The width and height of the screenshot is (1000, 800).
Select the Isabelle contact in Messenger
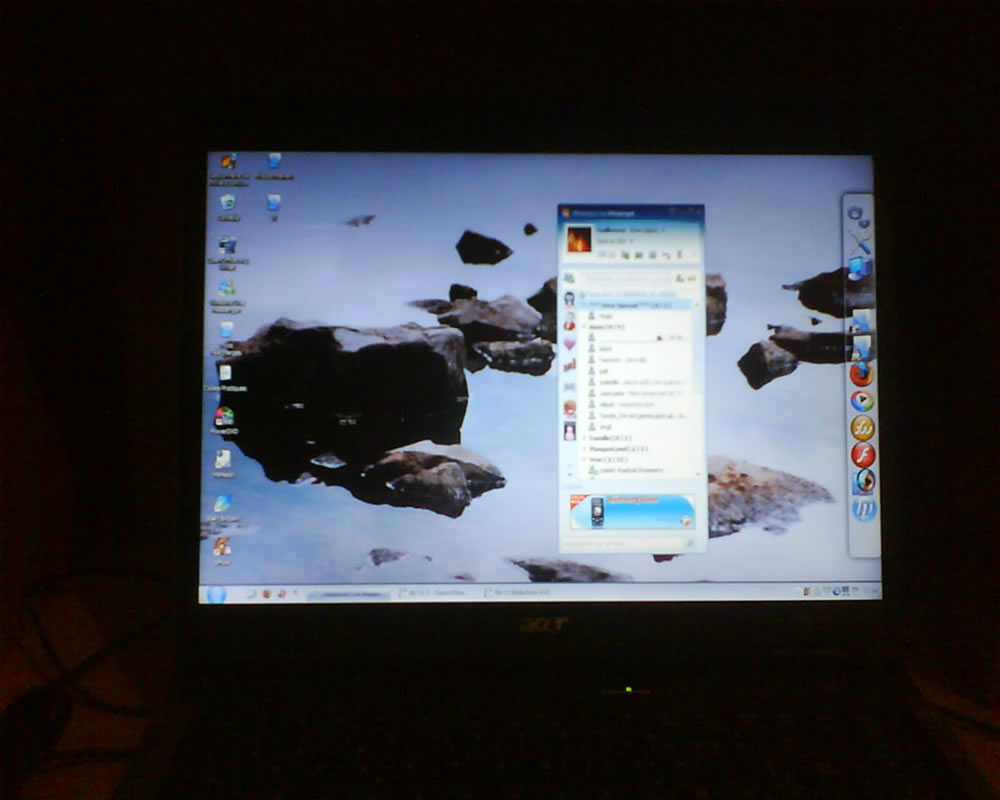tap(638, 382)
